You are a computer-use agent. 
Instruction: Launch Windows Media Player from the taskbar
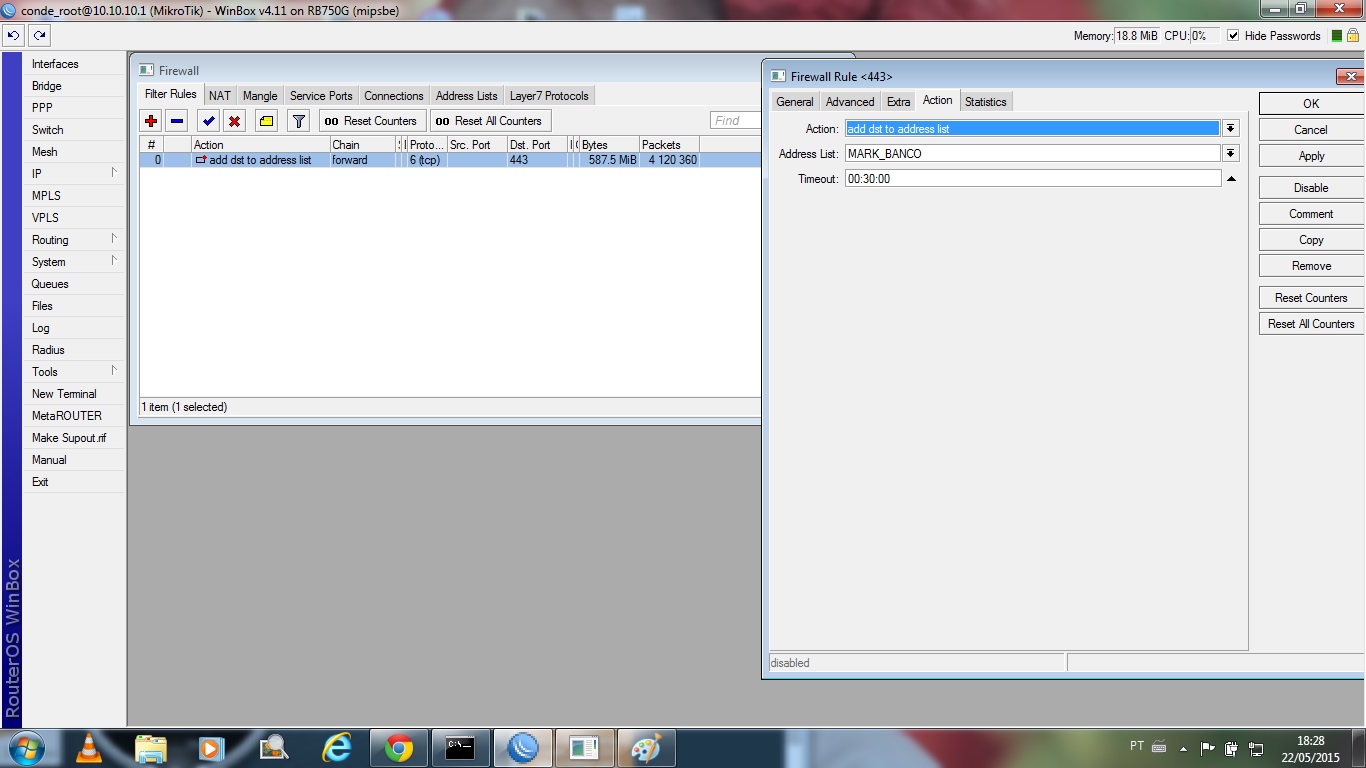tap(211, 748)
